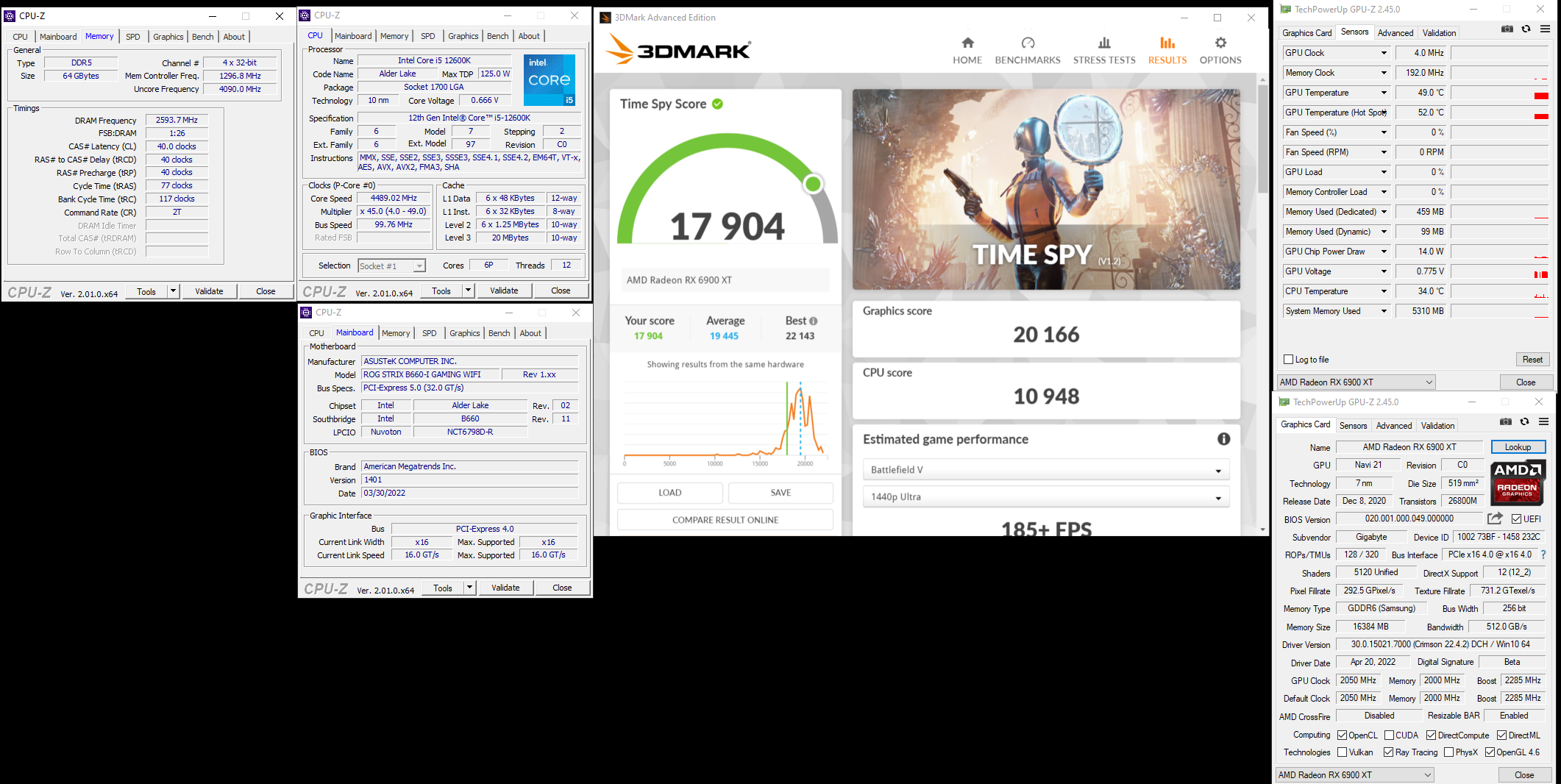
Task: Toggle the DirectCompute checkbox in GPU-Z
Action: tap(1431, 735)
